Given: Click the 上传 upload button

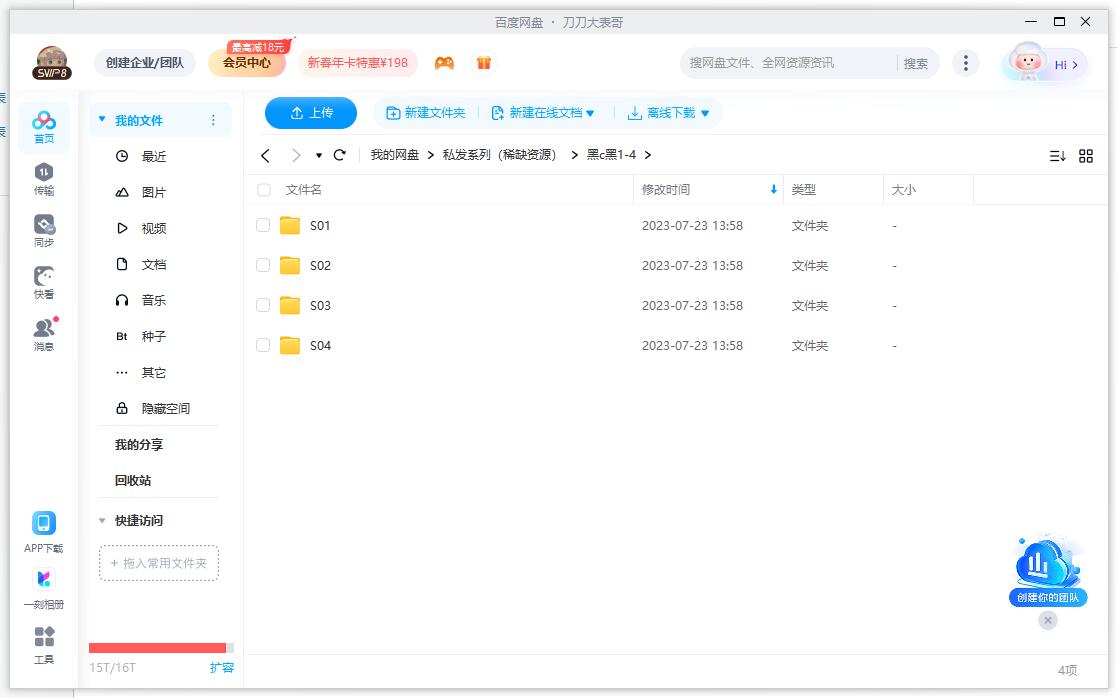Looking at the screenshot, I should pos(310,112).
